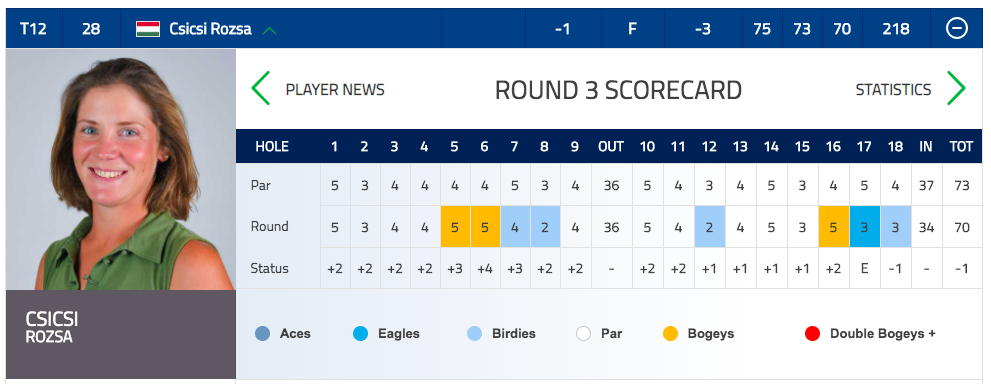991x384 pixels.
Task: Click the round 3 score 70 in header
Action: (x=842, y=29)
